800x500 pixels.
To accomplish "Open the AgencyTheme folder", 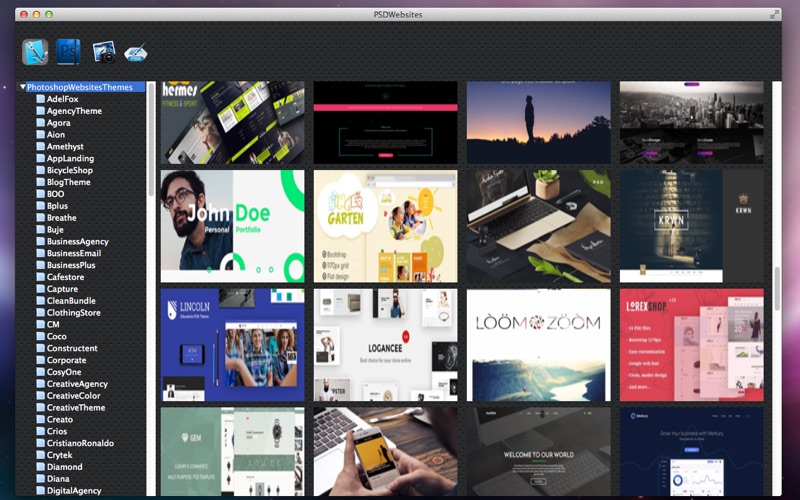I will (x=74, y=111).
